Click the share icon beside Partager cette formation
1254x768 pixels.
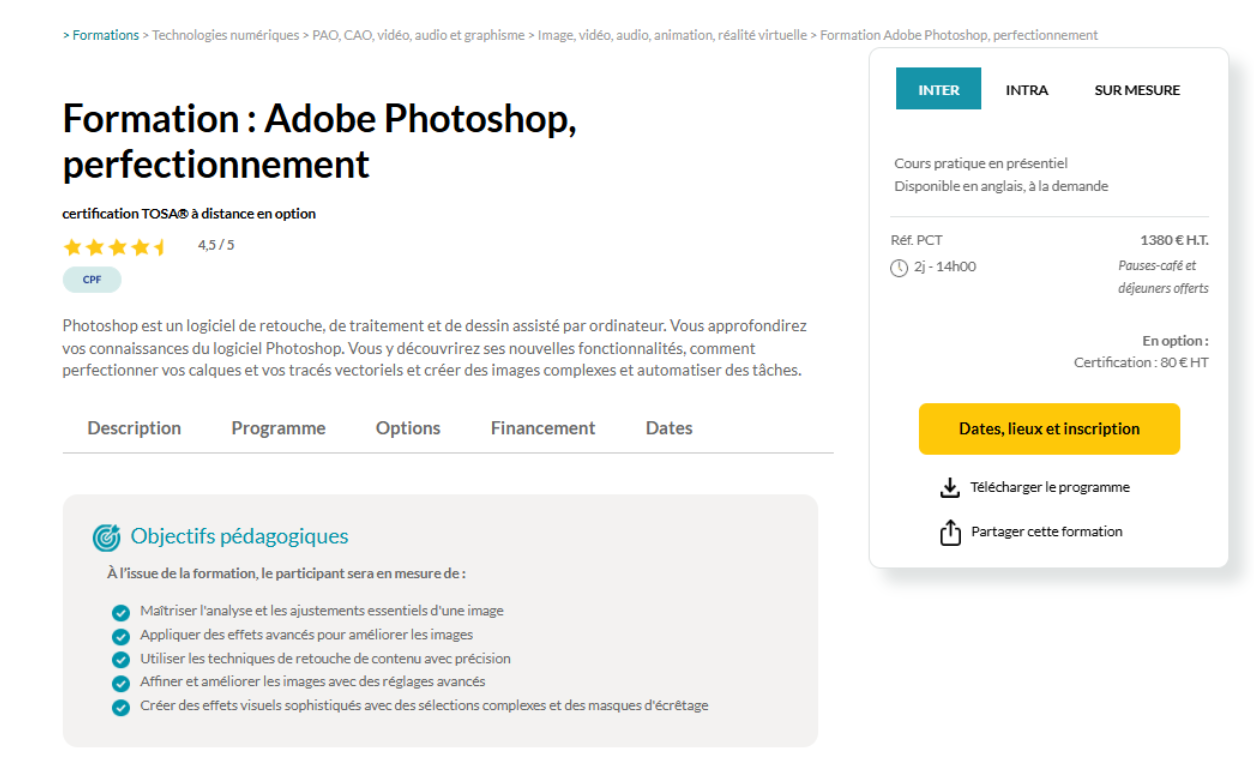950,533
